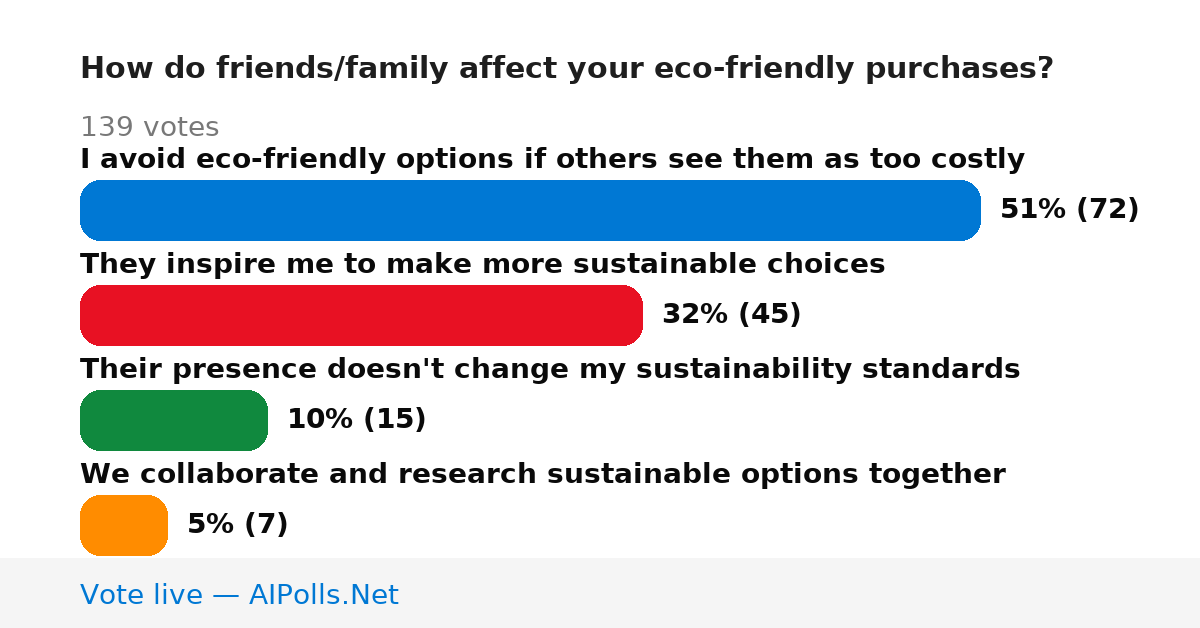Select 'Their presence doesn't change' answer text
The height and width of the screenshot is (628, 1200).
pyautogui.click(x=550, y=369)
